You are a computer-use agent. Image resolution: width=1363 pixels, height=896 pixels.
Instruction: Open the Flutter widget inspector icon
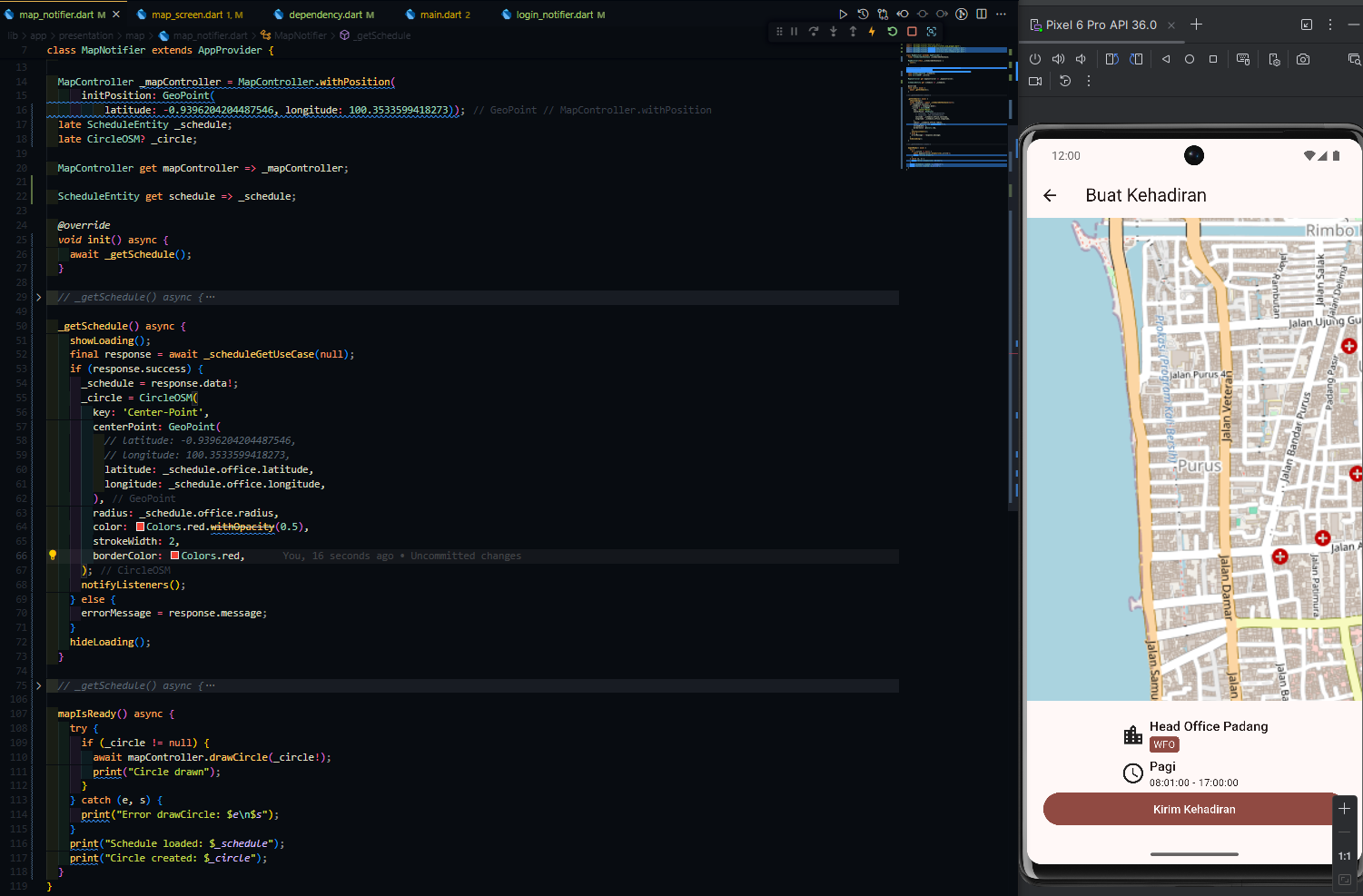(x=932, y=32)
